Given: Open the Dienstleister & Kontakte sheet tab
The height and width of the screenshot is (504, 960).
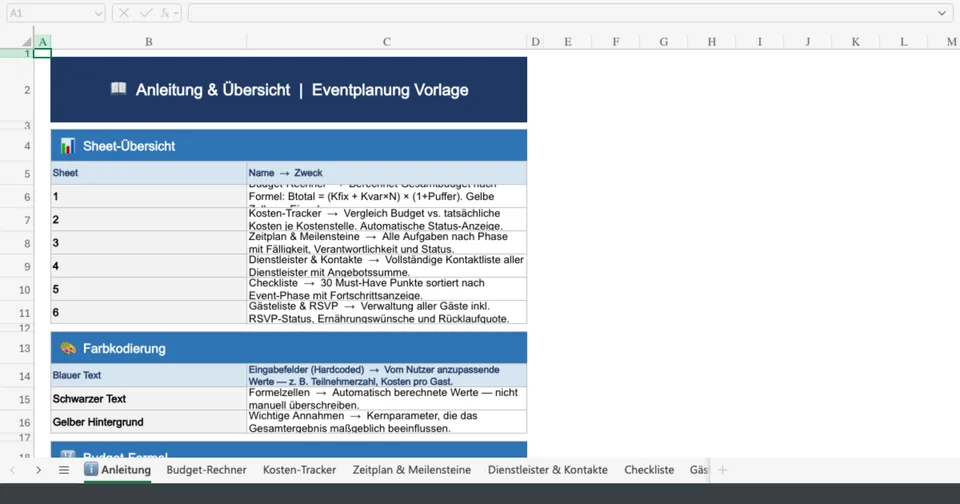Looking at the screenshot, I should click(x=547, y=470).
